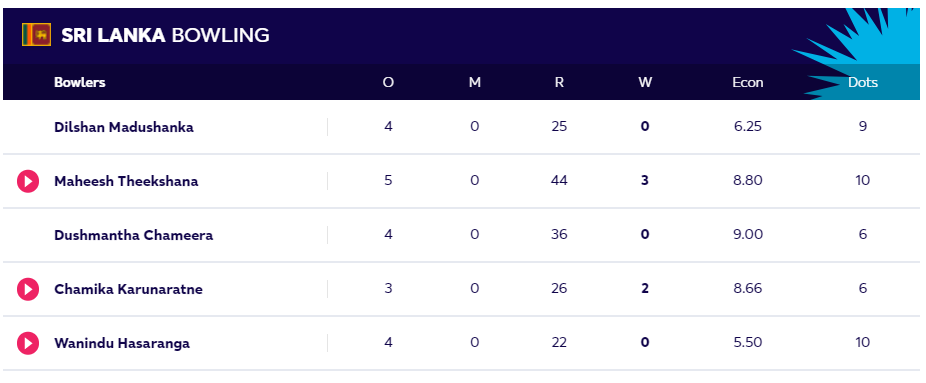Screen dimensions: 926x383
Task: Click the Dots column header
Action: (863, 82)
